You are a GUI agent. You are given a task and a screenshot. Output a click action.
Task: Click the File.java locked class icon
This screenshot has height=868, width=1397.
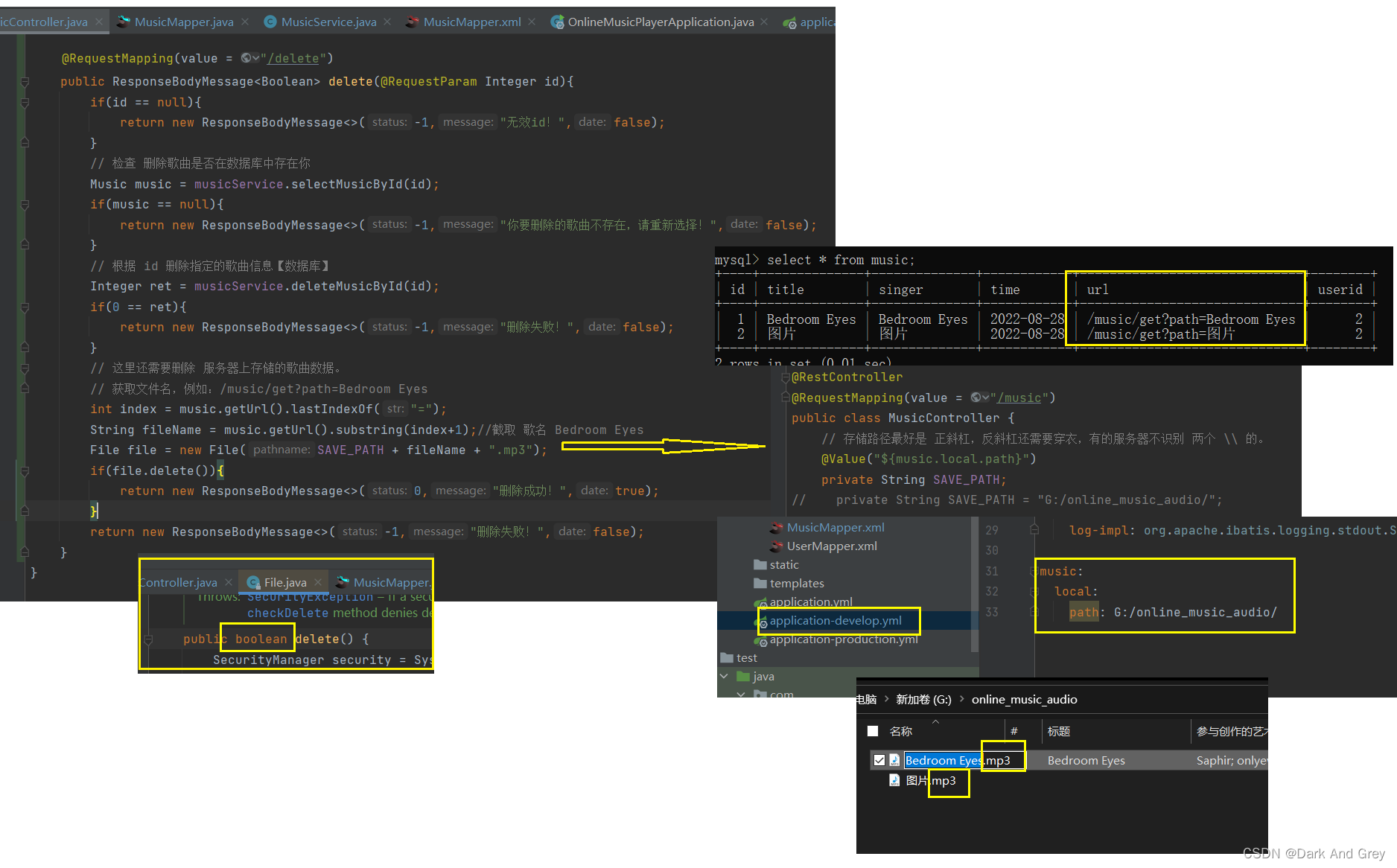pyautogui.click(x=254, y=582)
